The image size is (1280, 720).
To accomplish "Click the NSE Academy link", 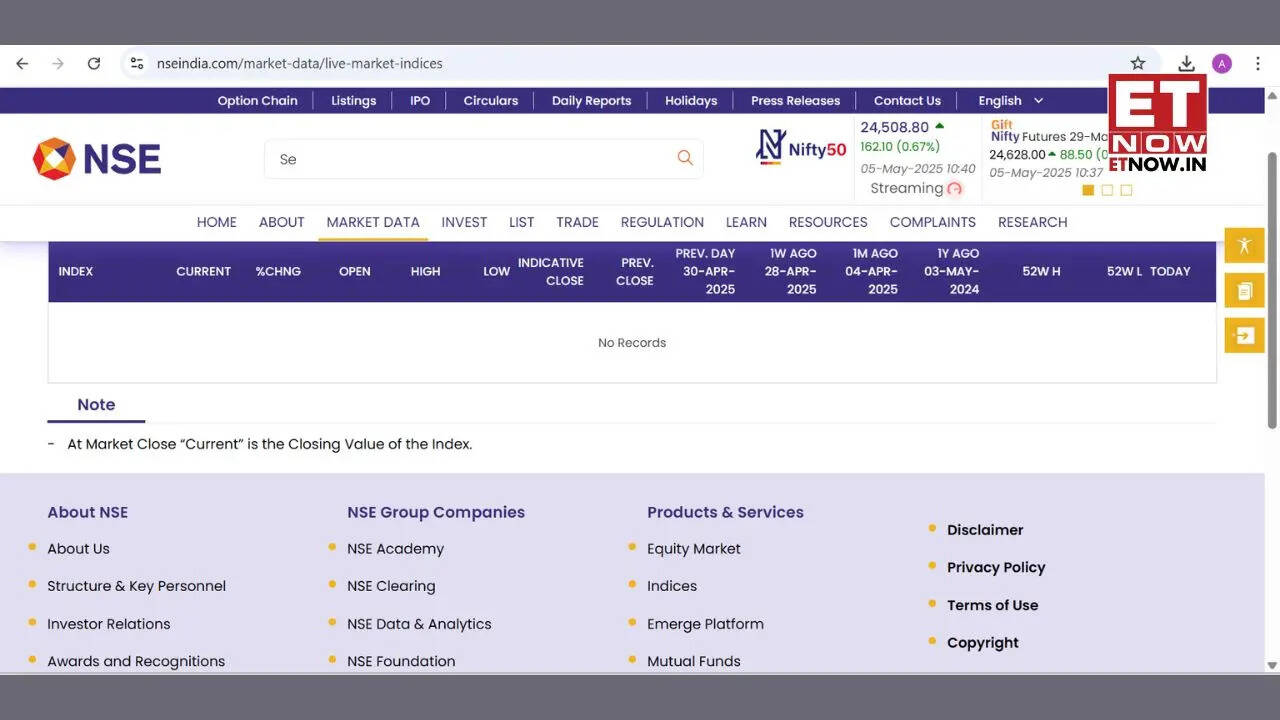I will pyautogui.click(x=395, y=548).
